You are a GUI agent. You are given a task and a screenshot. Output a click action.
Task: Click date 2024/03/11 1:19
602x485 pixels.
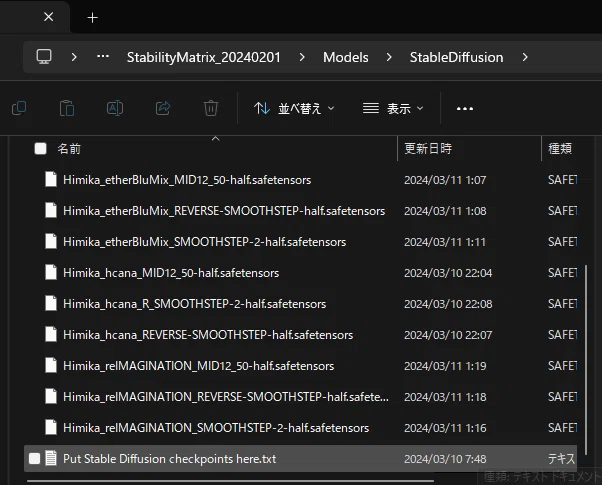pos(445,366)
